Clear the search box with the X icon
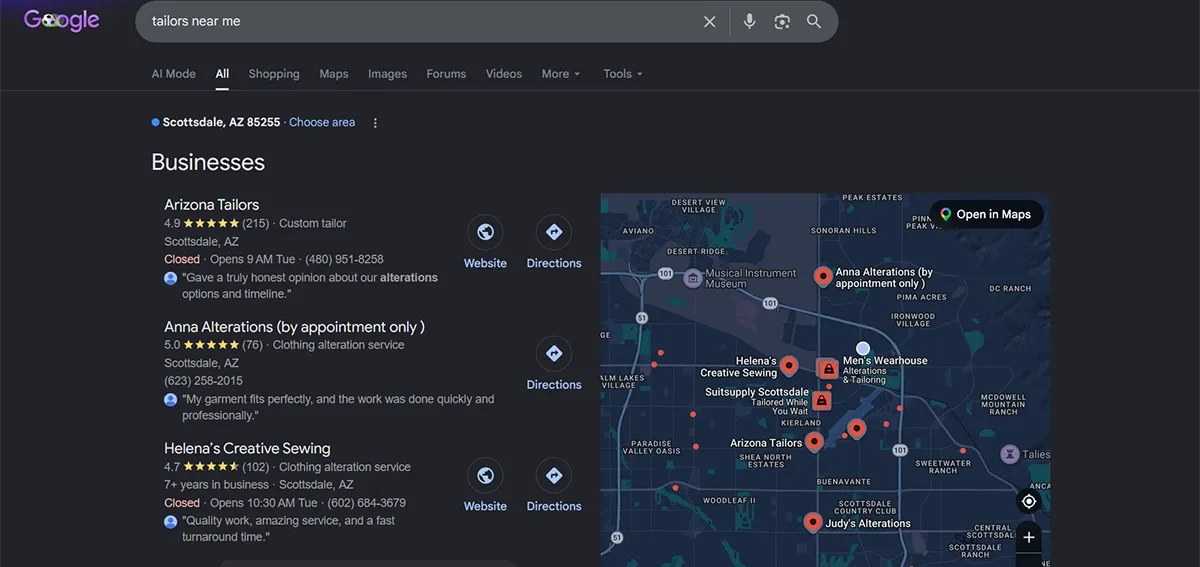1200x567 pixels. (x=709, y=21)
